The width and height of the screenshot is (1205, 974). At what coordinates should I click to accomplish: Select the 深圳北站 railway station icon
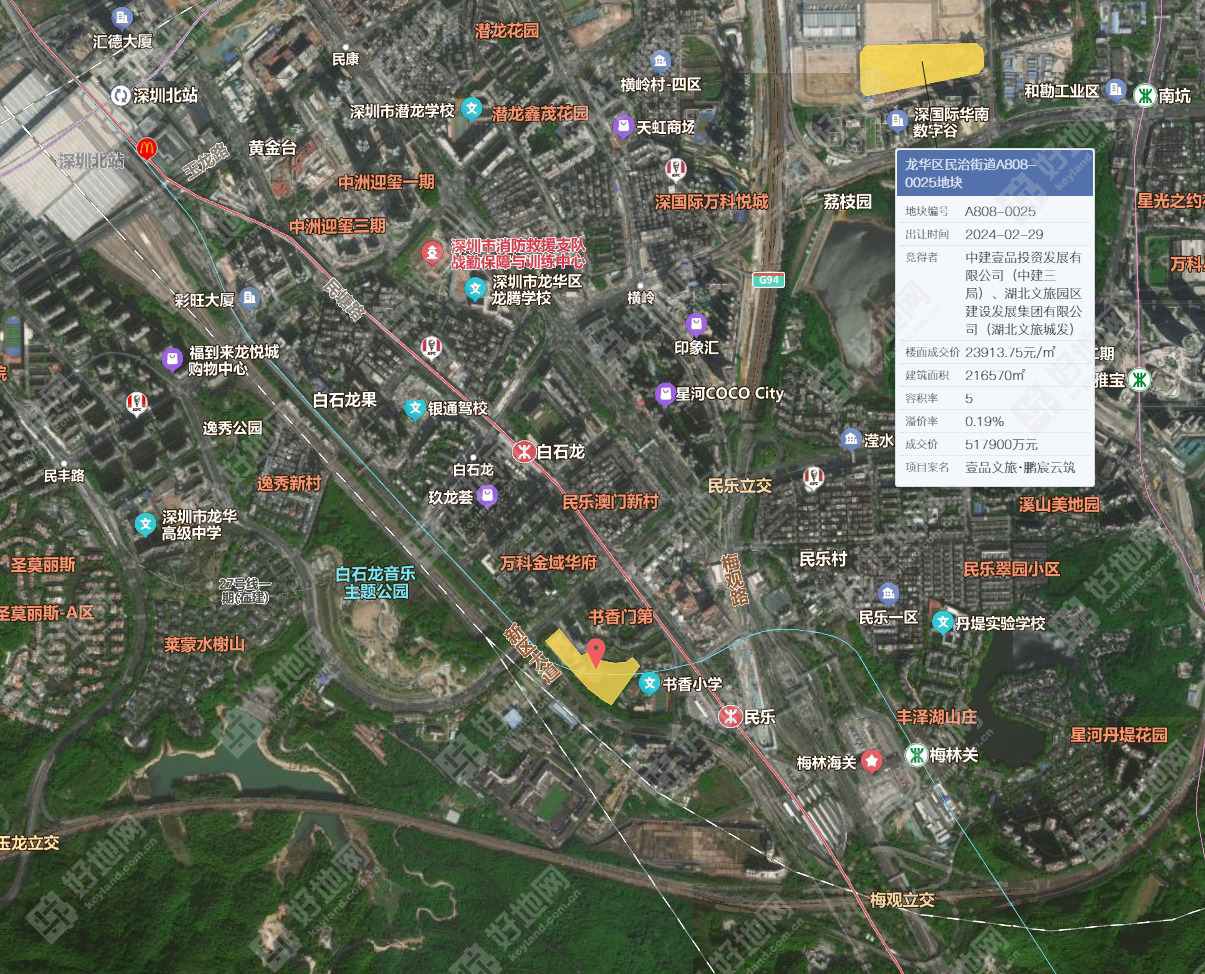coord(121,95)
